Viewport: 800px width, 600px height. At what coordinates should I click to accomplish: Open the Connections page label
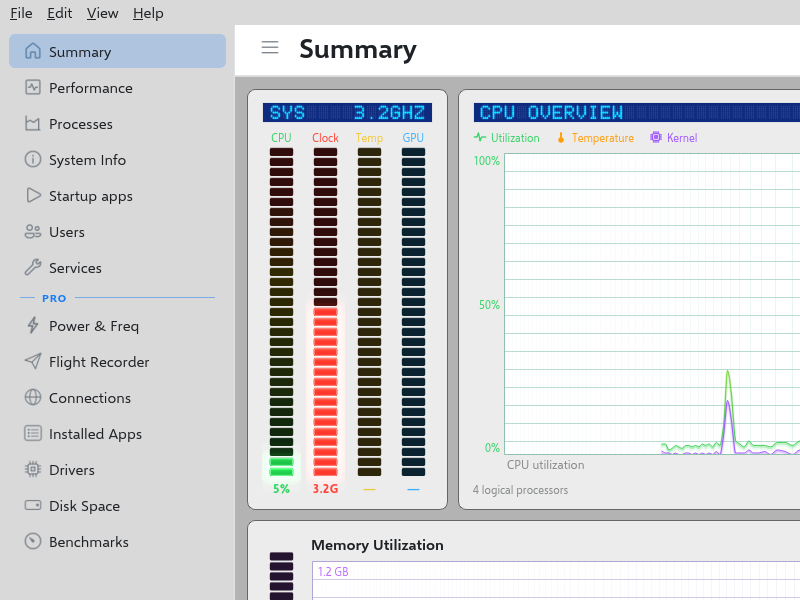90,398
